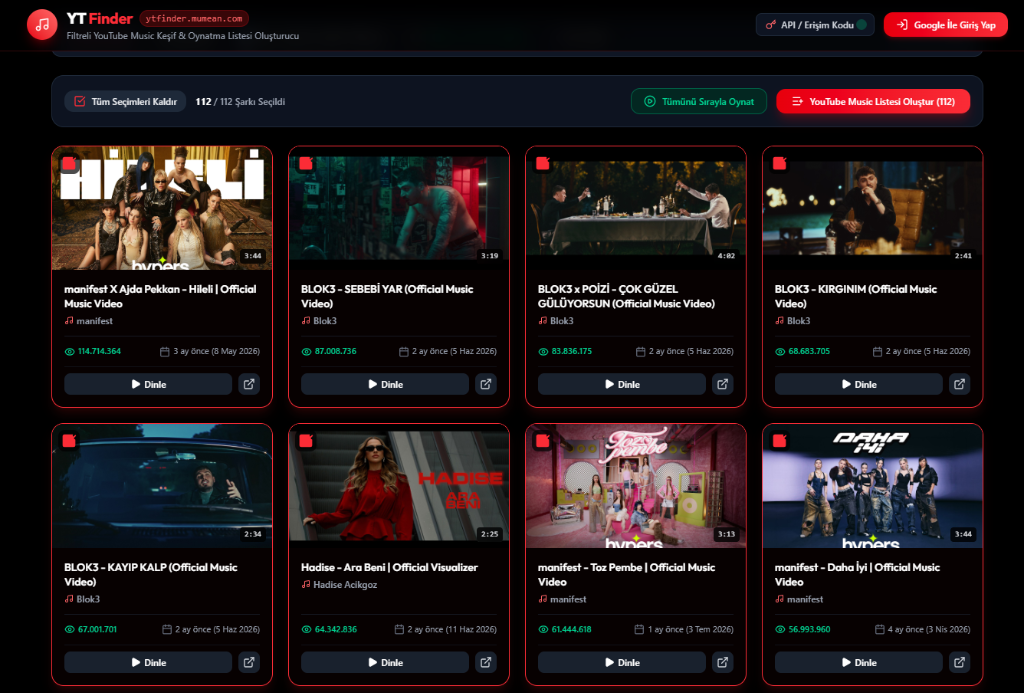
Task: Click date '4 ay önce (3 Nis 2026)'
Action: [x=927, y=630]
